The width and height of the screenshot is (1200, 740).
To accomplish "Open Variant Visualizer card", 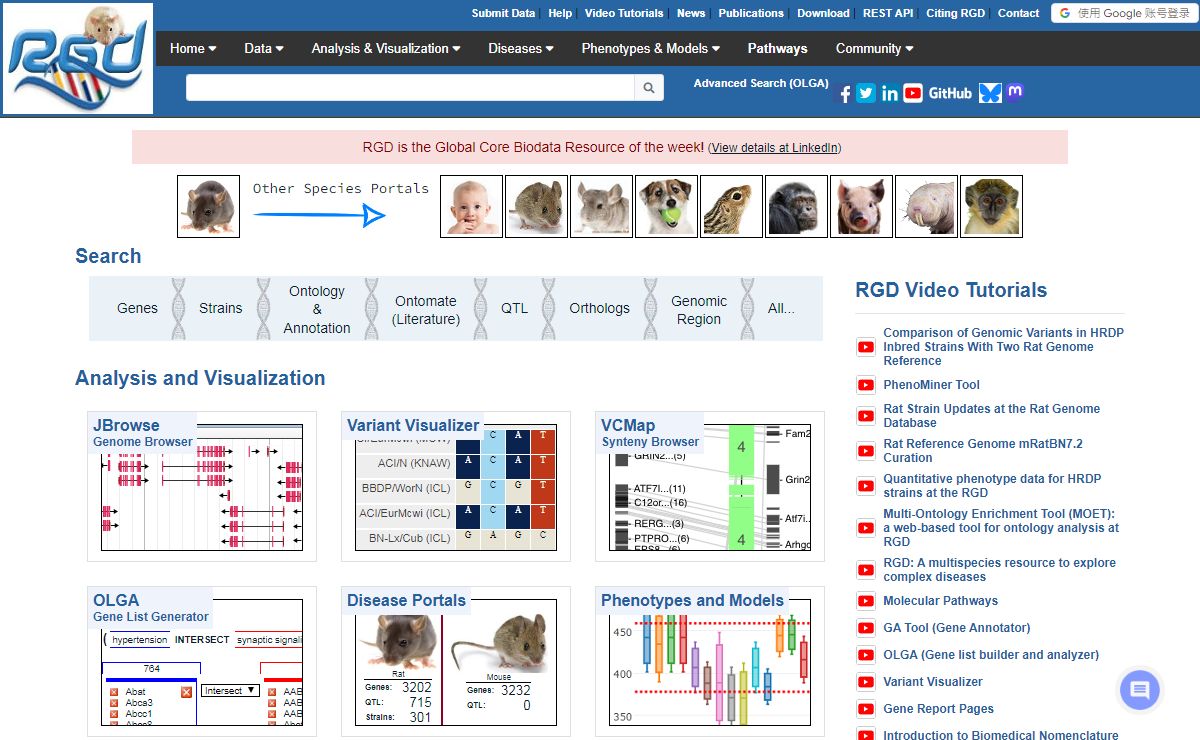I will 456,486.
